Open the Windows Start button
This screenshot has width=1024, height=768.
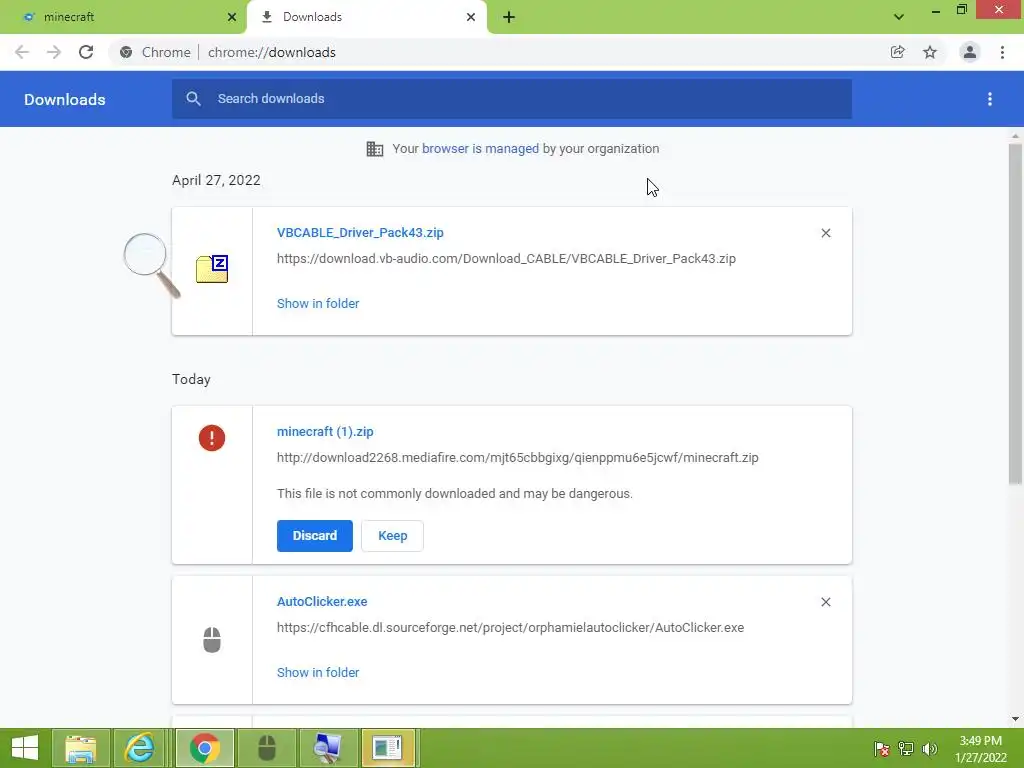(x=25, y=748)
